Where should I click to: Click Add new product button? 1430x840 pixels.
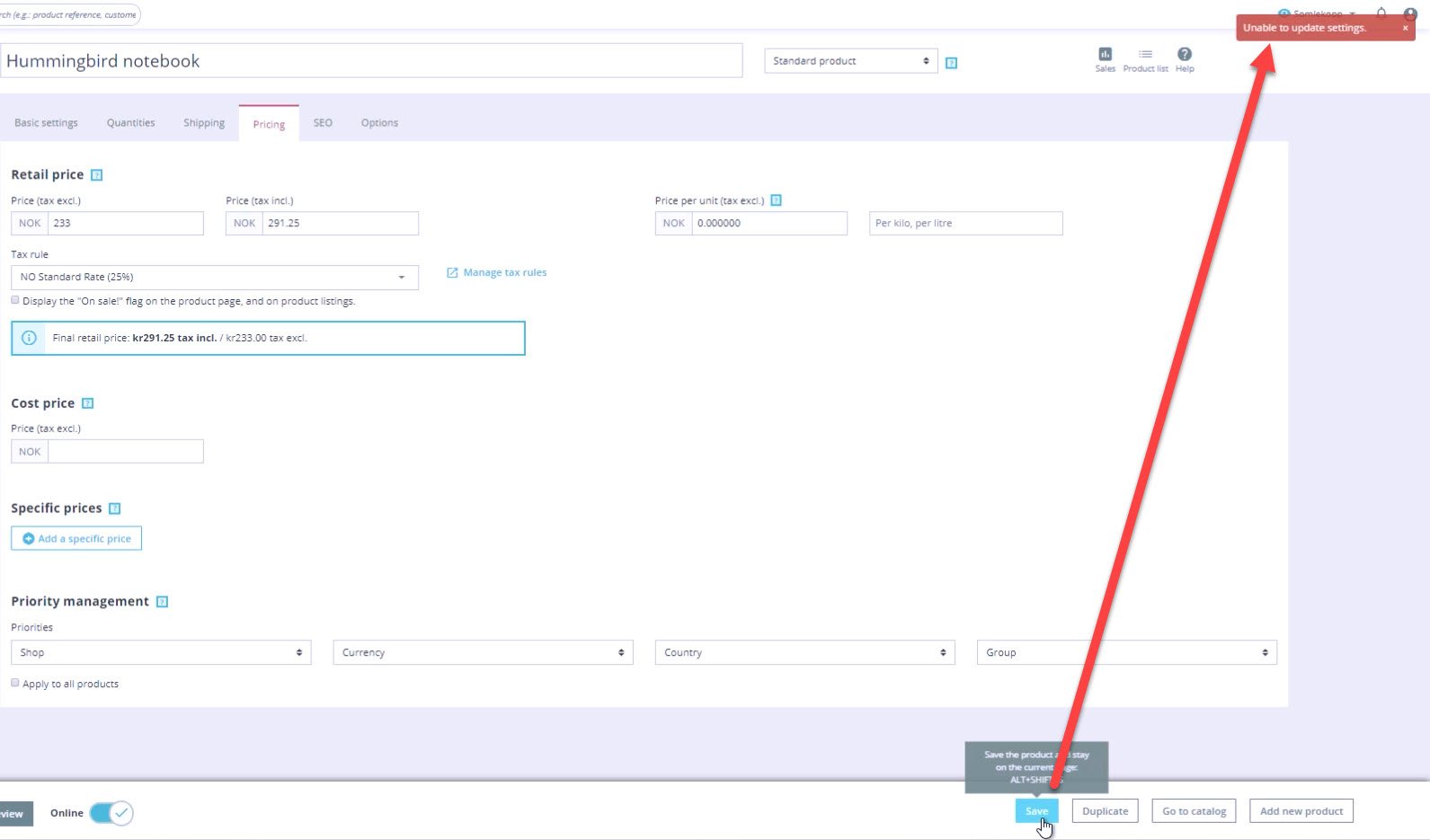click(1301, 811)
